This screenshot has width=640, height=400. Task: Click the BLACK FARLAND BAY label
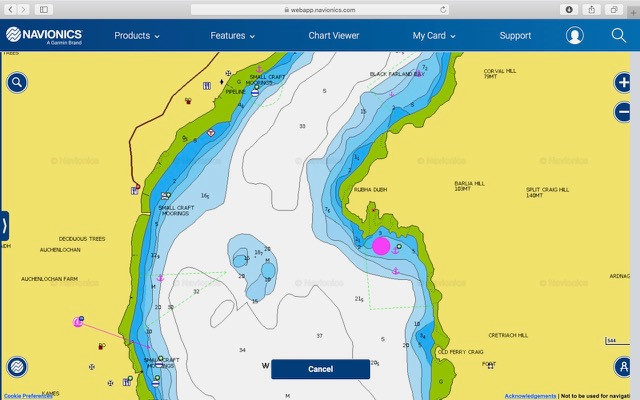(x=397, y=74)
